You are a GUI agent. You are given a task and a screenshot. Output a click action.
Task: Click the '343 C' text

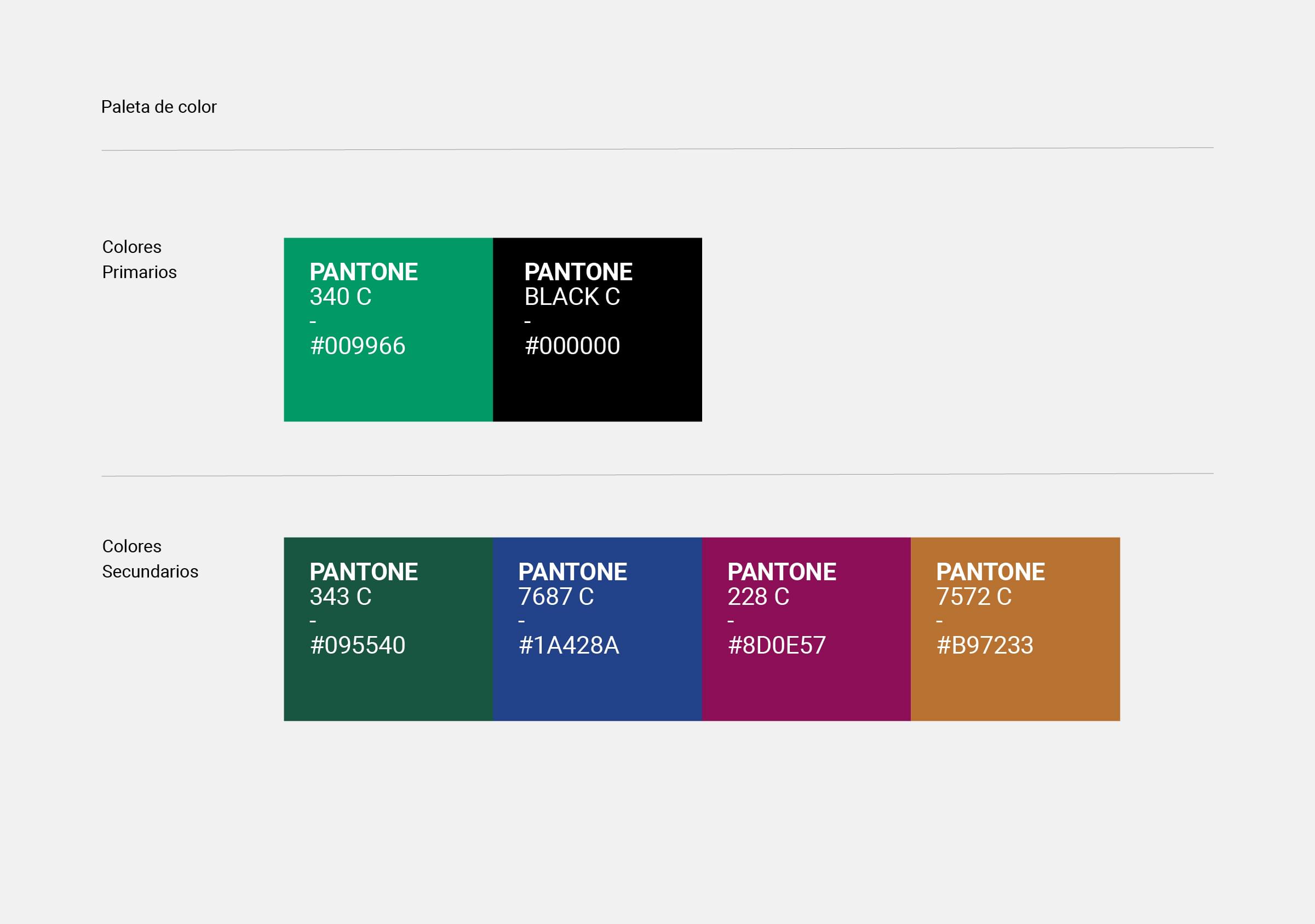coord(341,597)
